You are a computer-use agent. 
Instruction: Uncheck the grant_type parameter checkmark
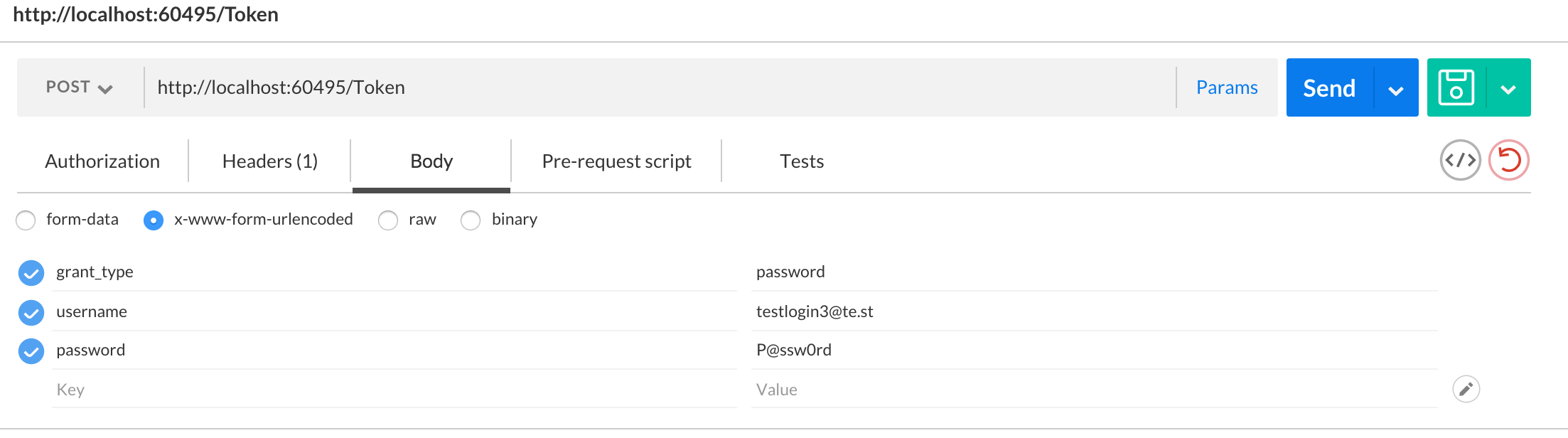pyautogui.click(x=31, y=272)
